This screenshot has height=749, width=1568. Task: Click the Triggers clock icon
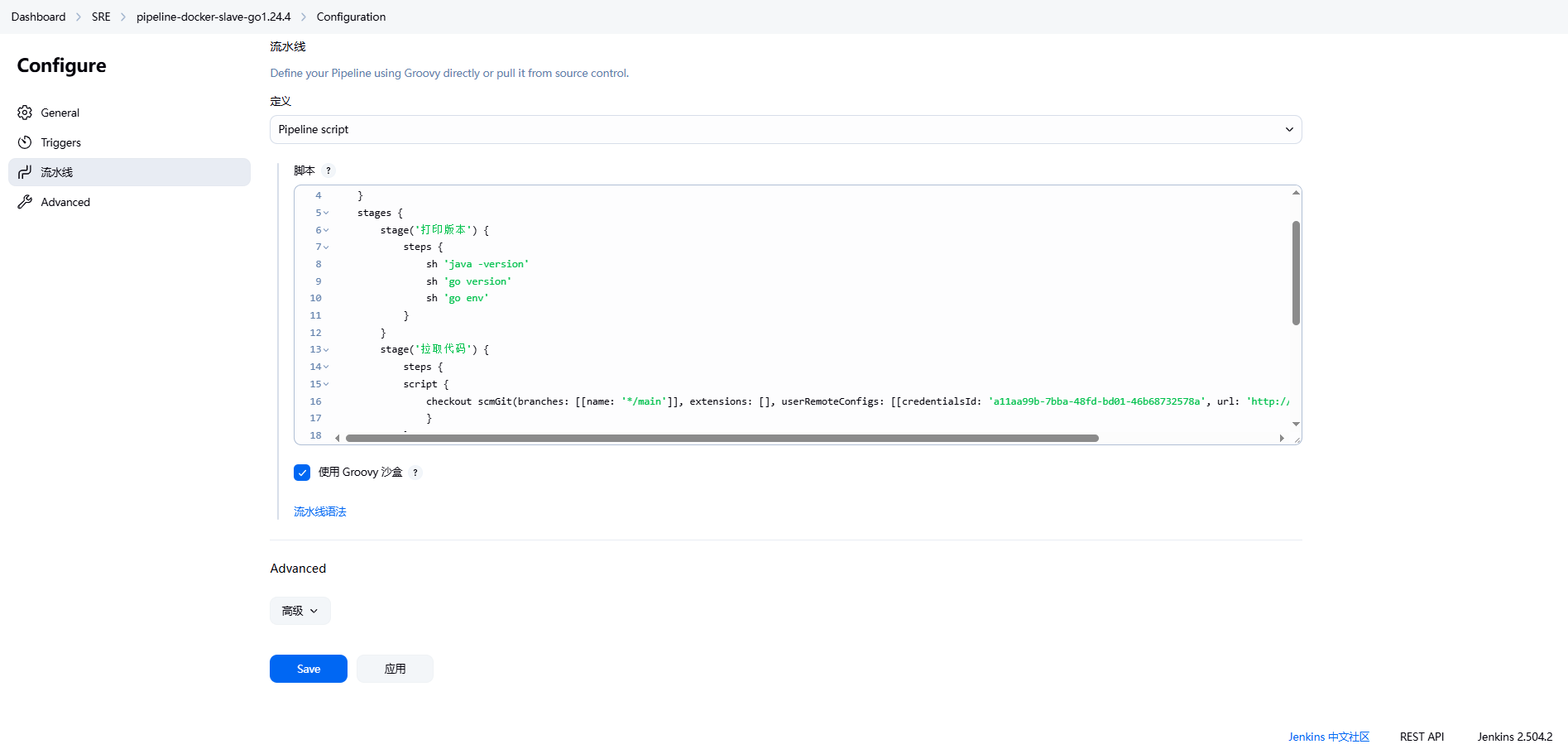[x=25, y=142]
